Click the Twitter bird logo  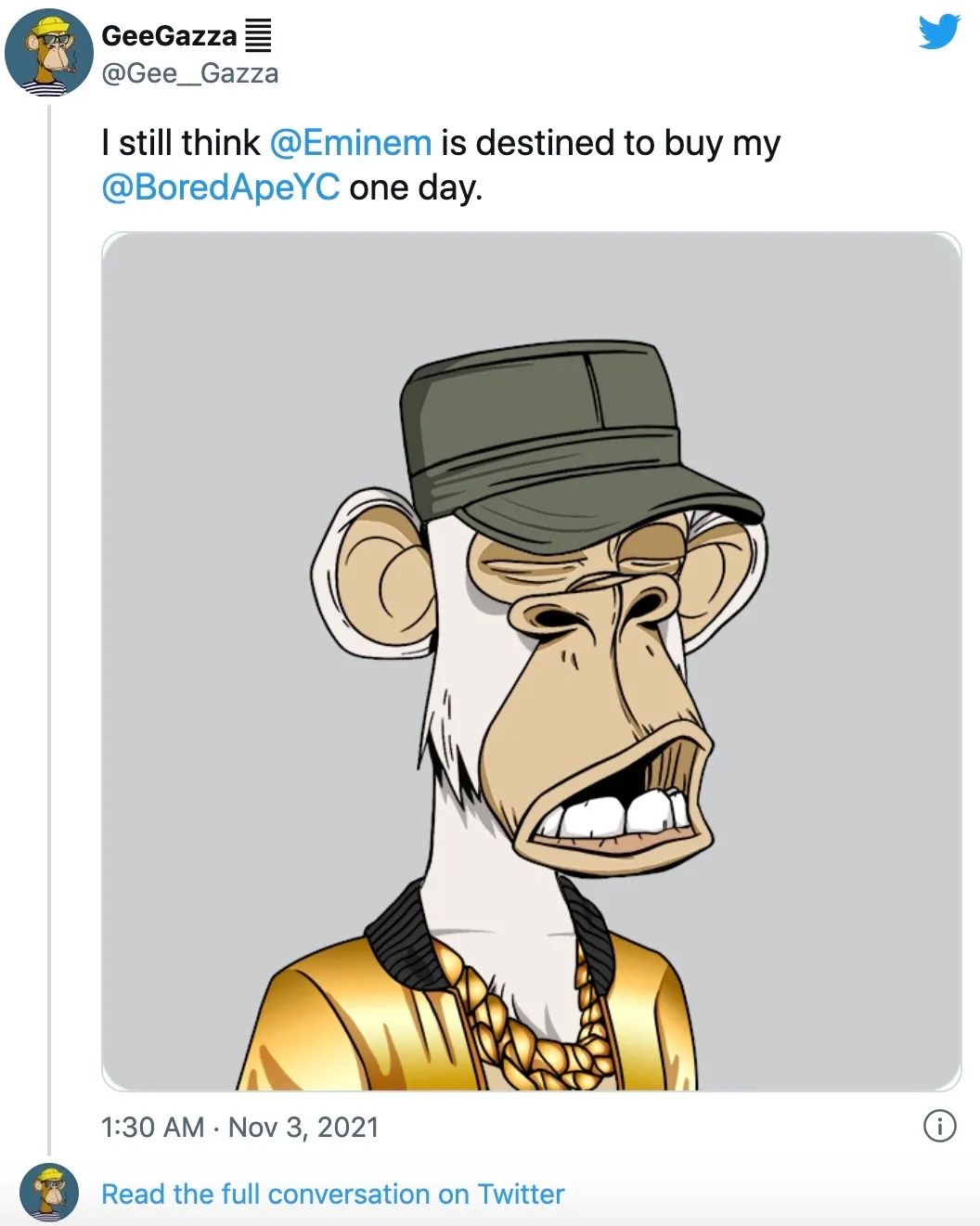click(939, 32)
